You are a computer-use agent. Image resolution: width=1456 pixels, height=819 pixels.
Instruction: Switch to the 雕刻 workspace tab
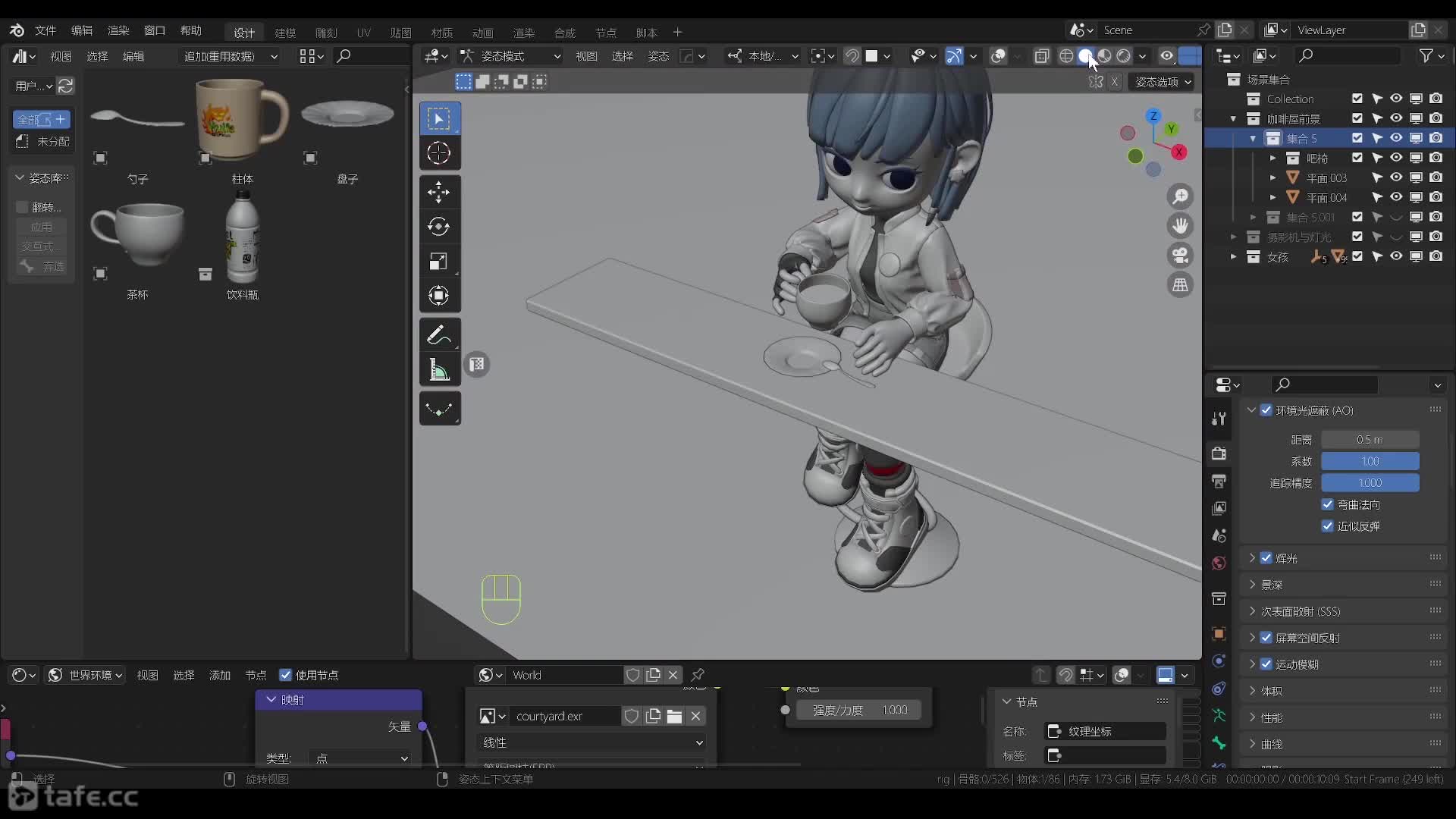(326, 33)
